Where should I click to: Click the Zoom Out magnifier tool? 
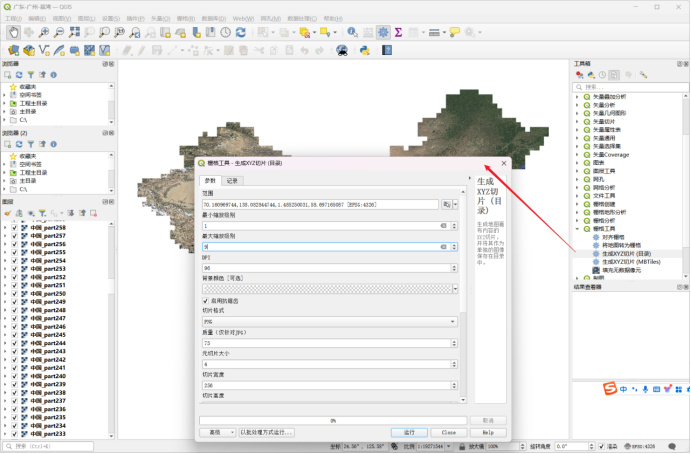click(59, 32)
